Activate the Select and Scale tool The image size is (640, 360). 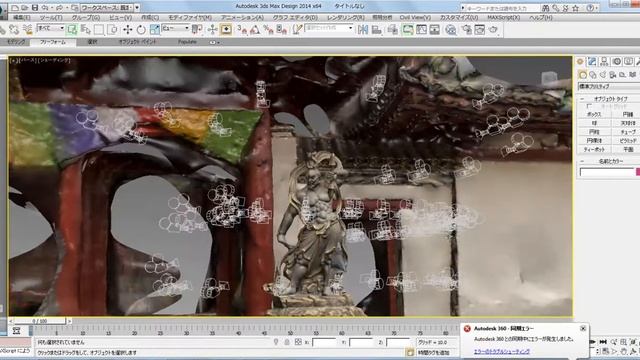pos(155,29)
